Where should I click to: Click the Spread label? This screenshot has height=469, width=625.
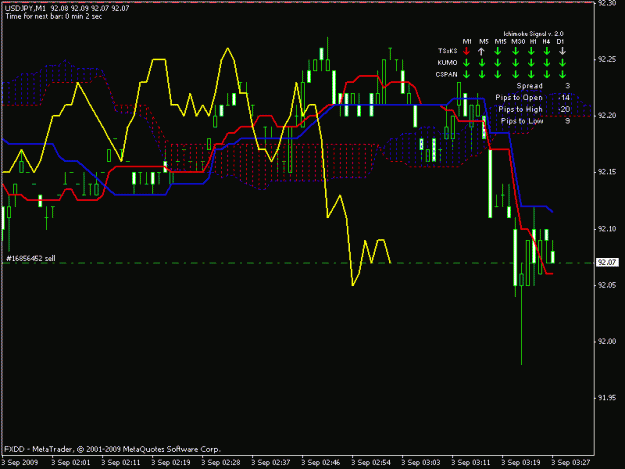click(x=529, y=86)
